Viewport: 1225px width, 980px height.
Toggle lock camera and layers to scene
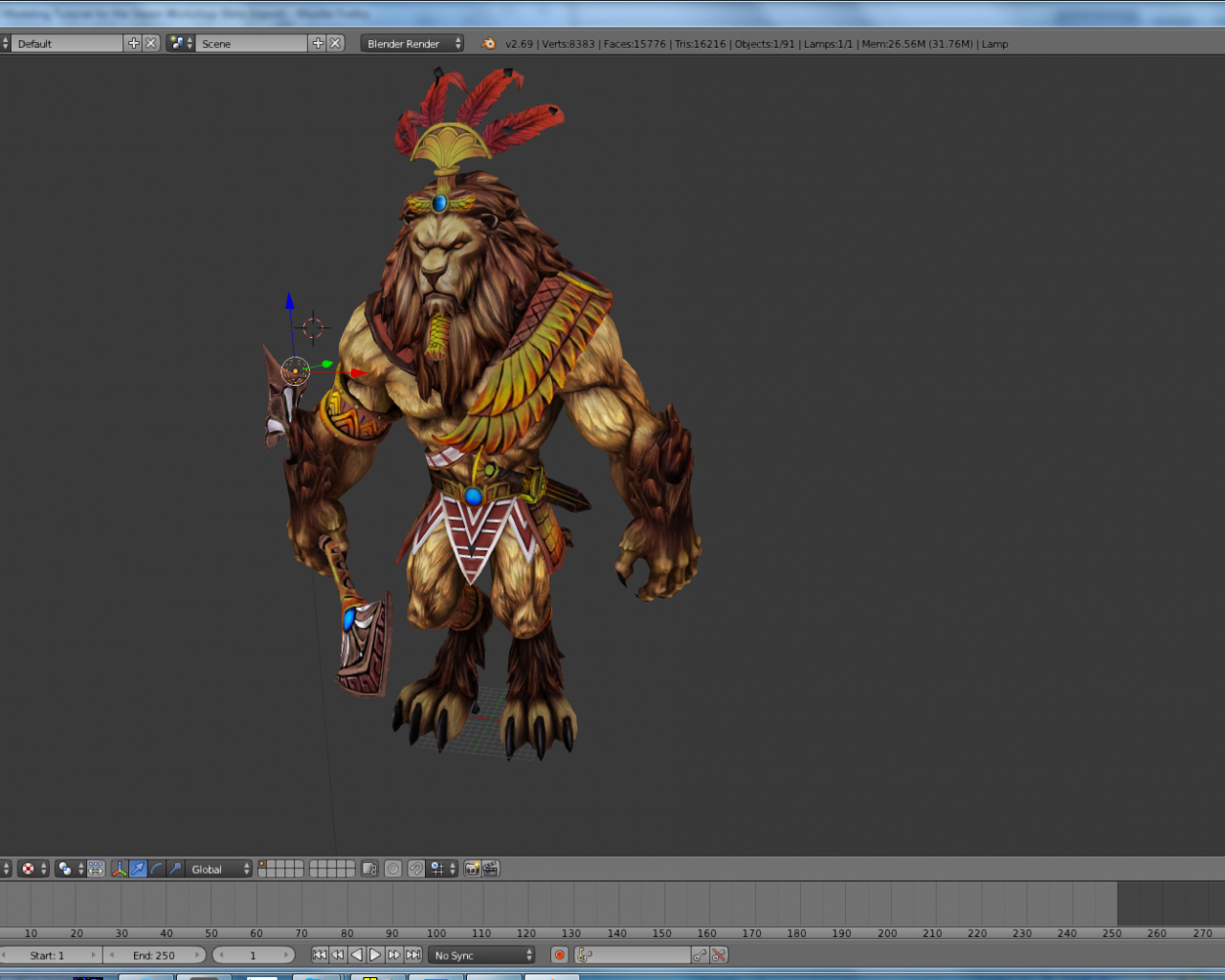point(369,869)
